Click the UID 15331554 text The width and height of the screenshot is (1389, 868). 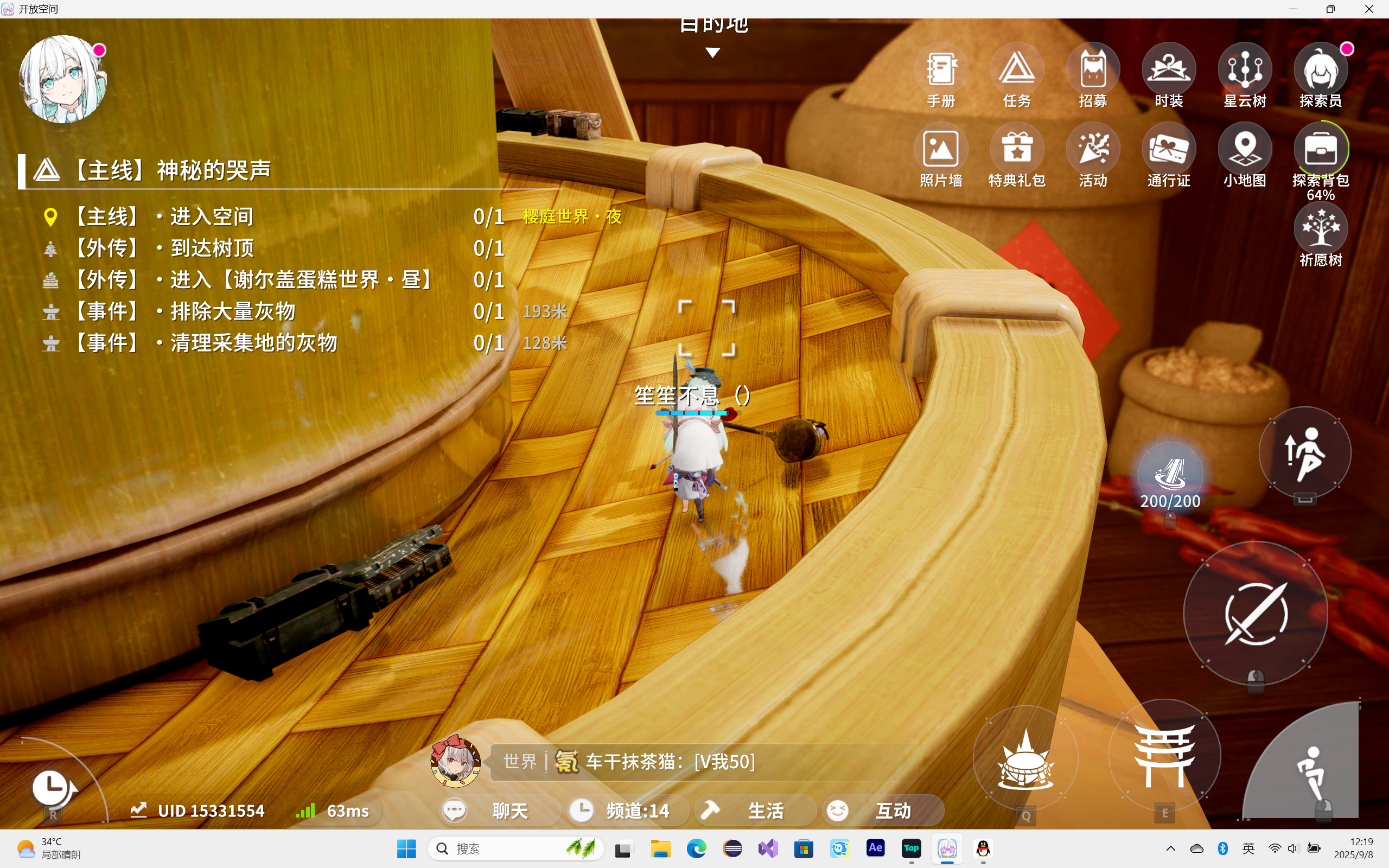point(211,810)
